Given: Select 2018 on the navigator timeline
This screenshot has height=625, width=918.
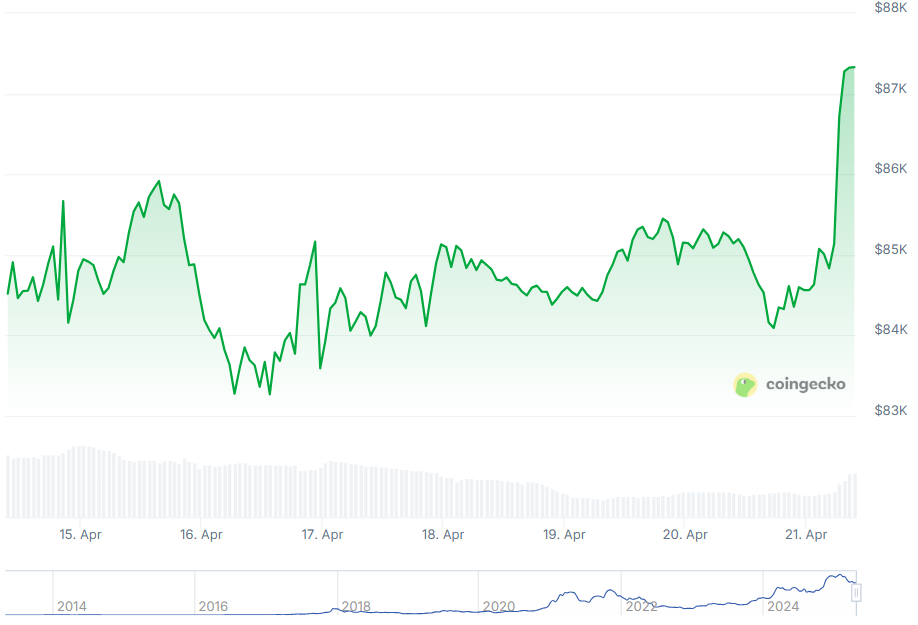Looking at the screenshot, I should (x=356, y=606).
